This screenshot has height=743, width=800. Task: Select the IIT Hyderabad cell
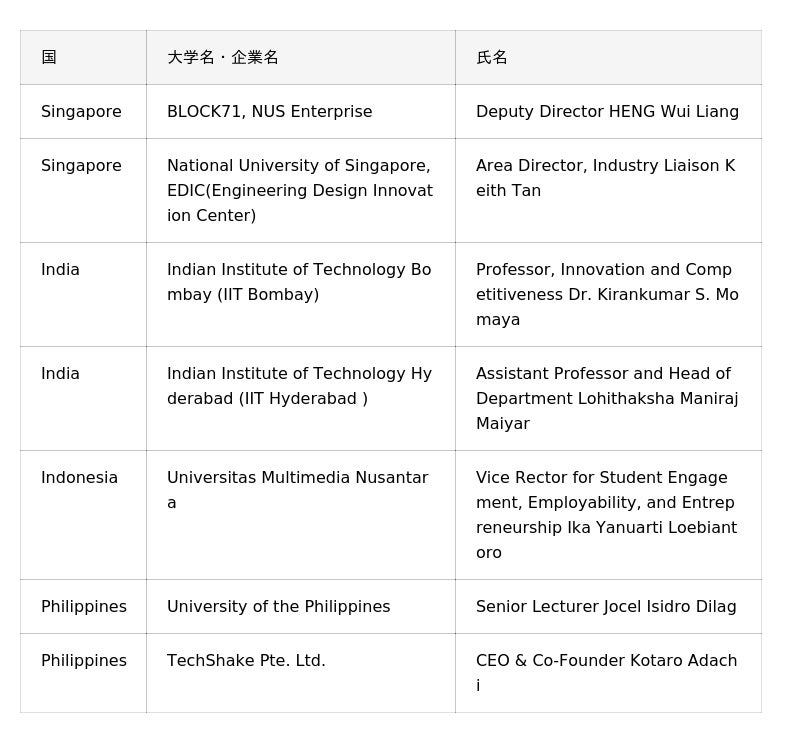click(x=299, y=386)
